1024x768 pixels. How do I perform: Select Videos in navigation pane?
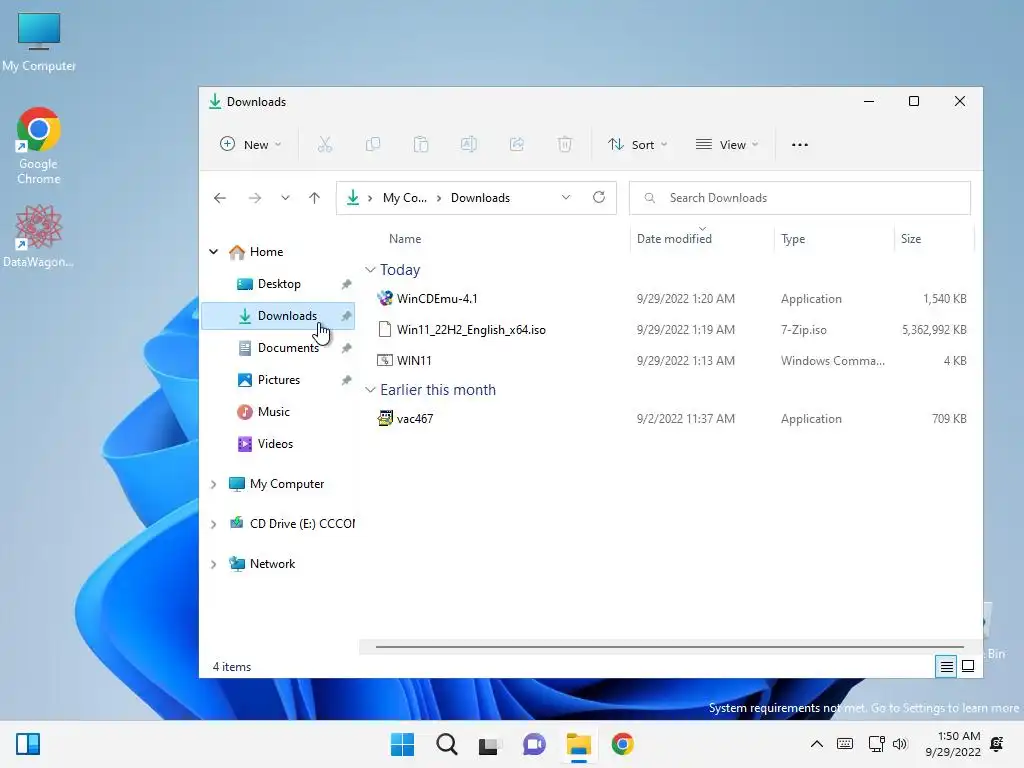pos(279,444)
